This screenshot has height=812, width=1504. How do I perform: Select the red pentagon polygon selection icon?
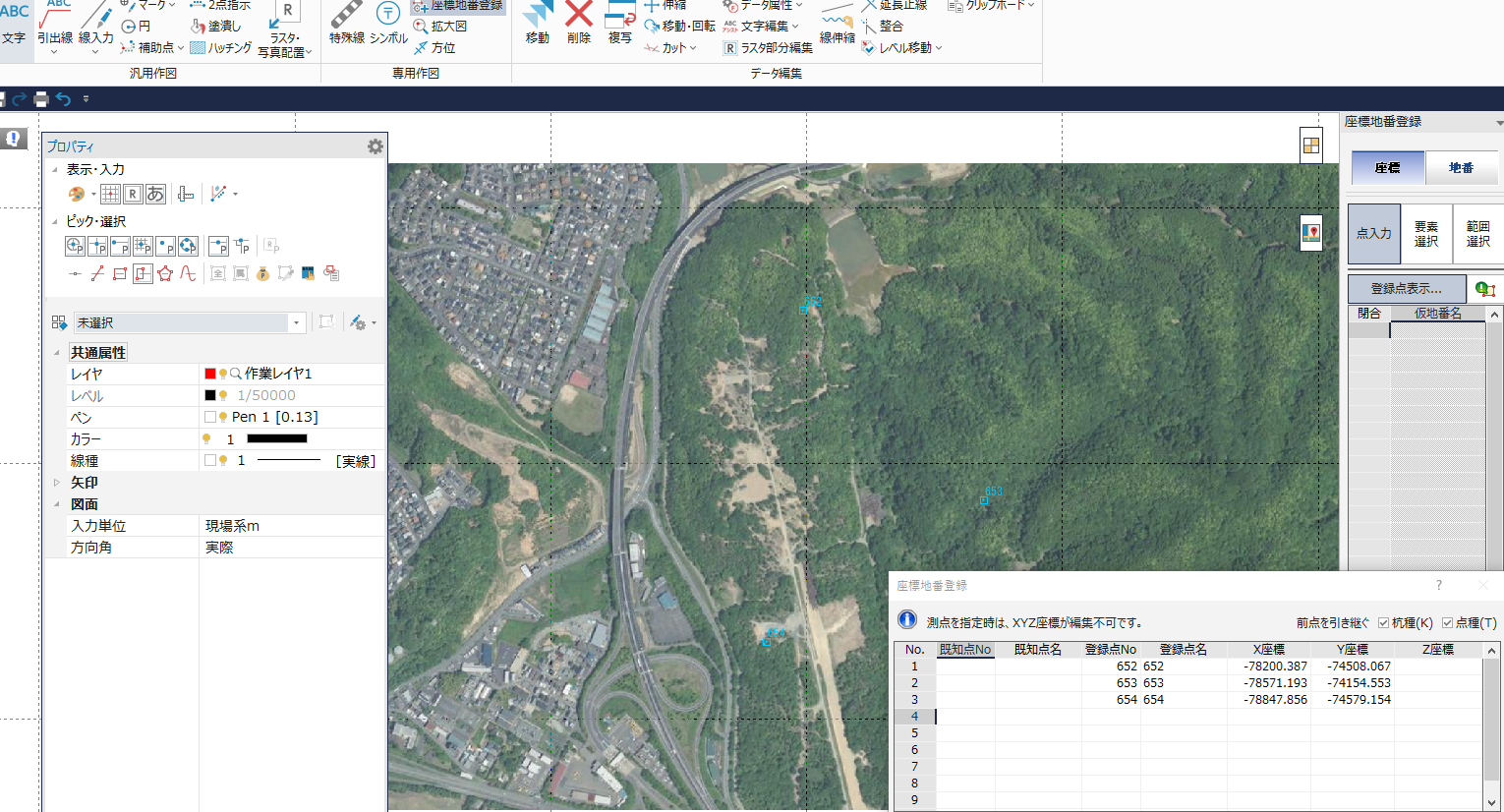165,273
